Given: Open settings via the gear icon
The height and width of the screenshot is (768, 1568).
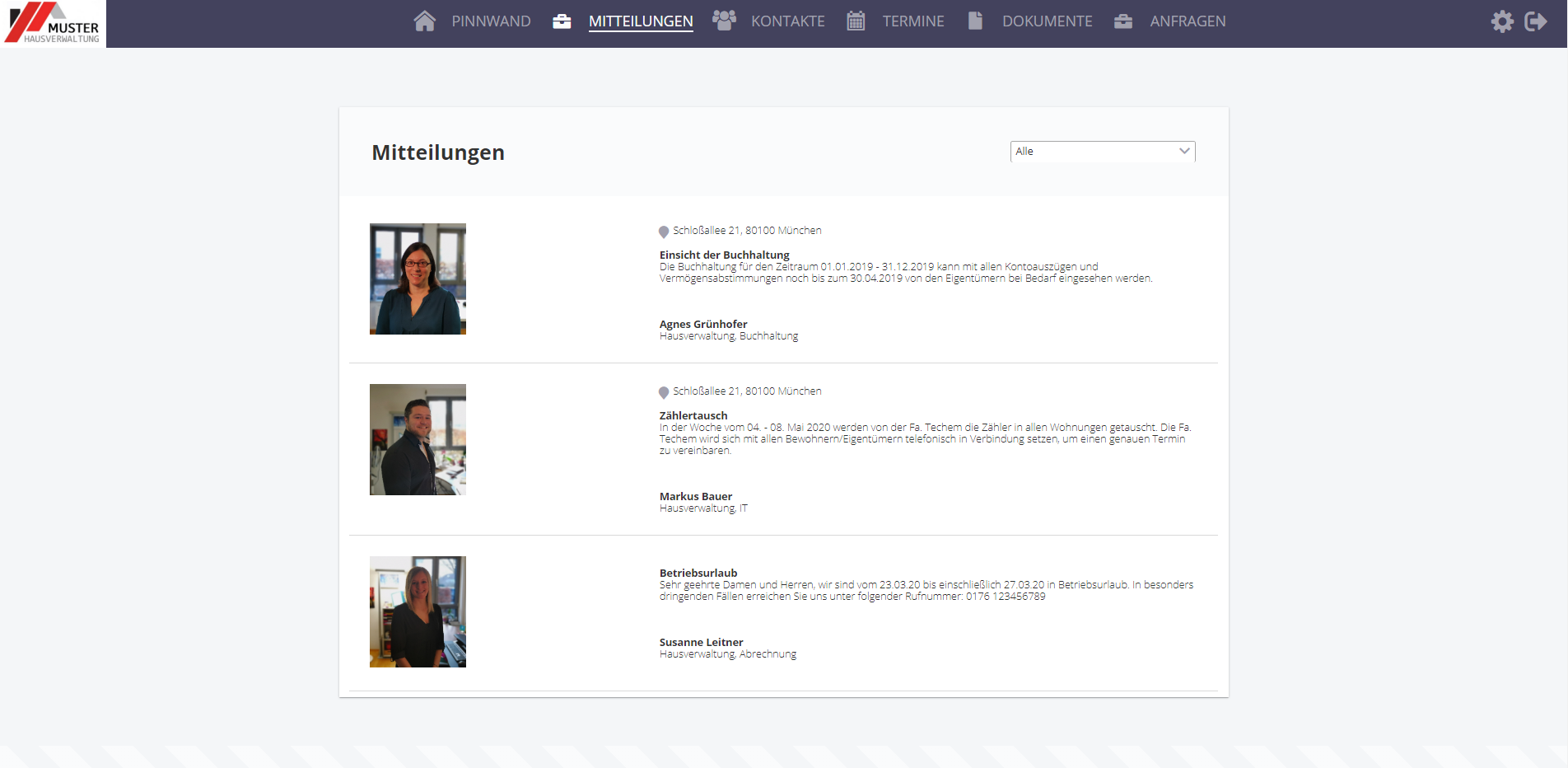Looking at the screenshot, I should tap(1502, 21).
